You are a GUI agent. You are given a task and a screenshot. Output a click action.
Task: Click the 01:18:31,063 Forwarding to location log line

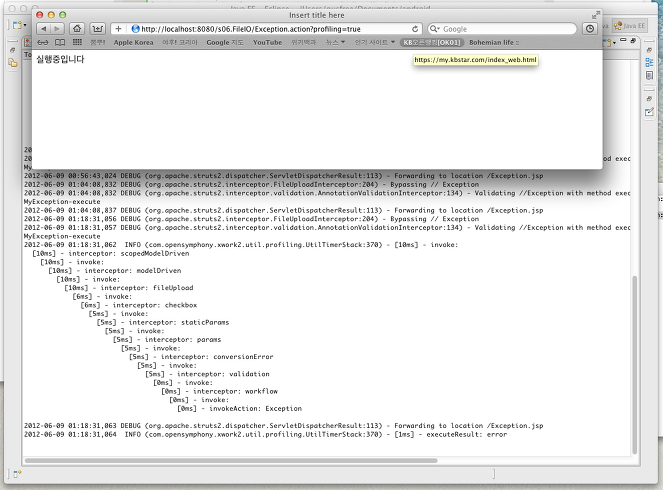pyautogui.click(x=283, y=426)
